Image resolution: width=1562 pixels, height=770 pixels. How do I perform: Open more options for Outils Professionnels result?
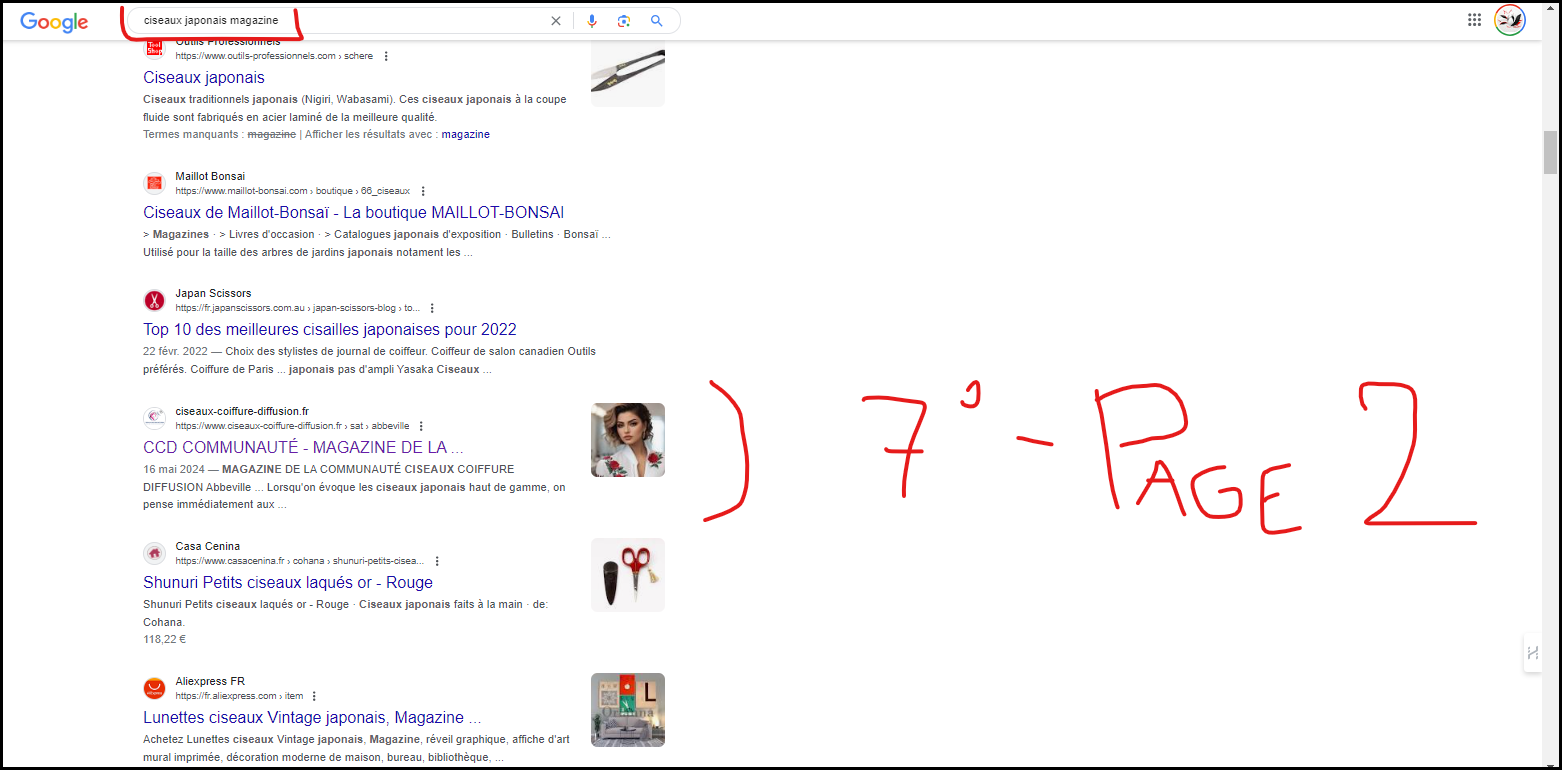[386, 56]
